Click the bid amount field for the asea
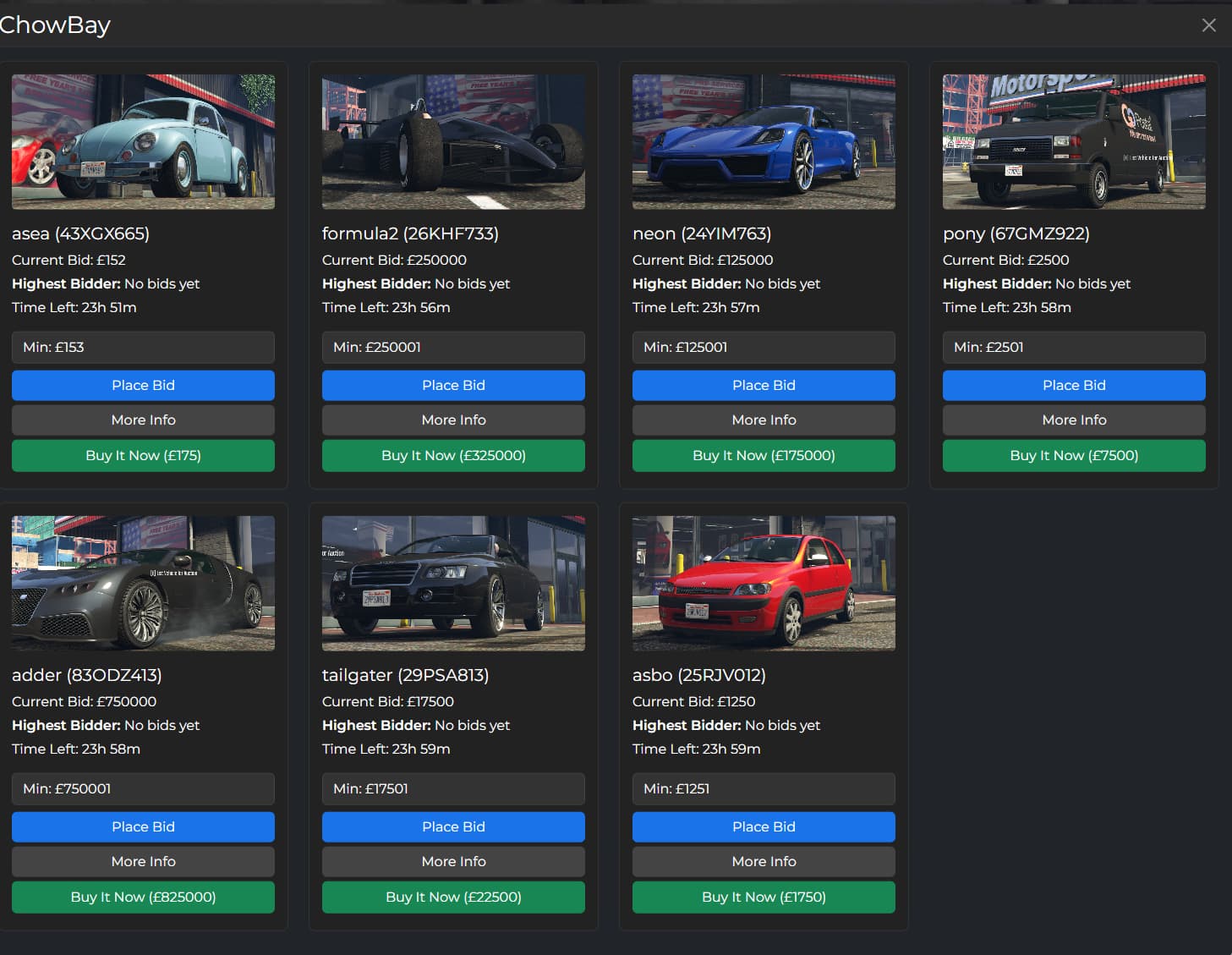The image size is (1232, 955). [142, 347]
